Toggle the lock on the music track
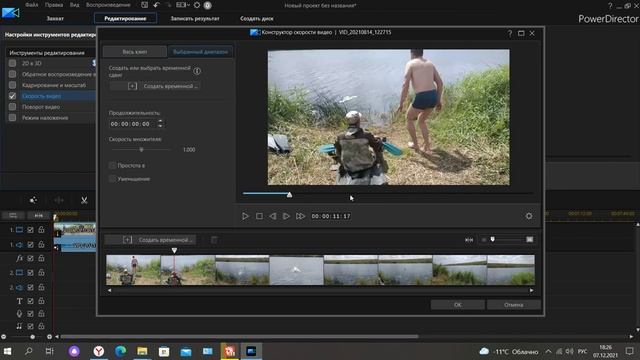This screenshot has width=640, height=360. point(41,326)
